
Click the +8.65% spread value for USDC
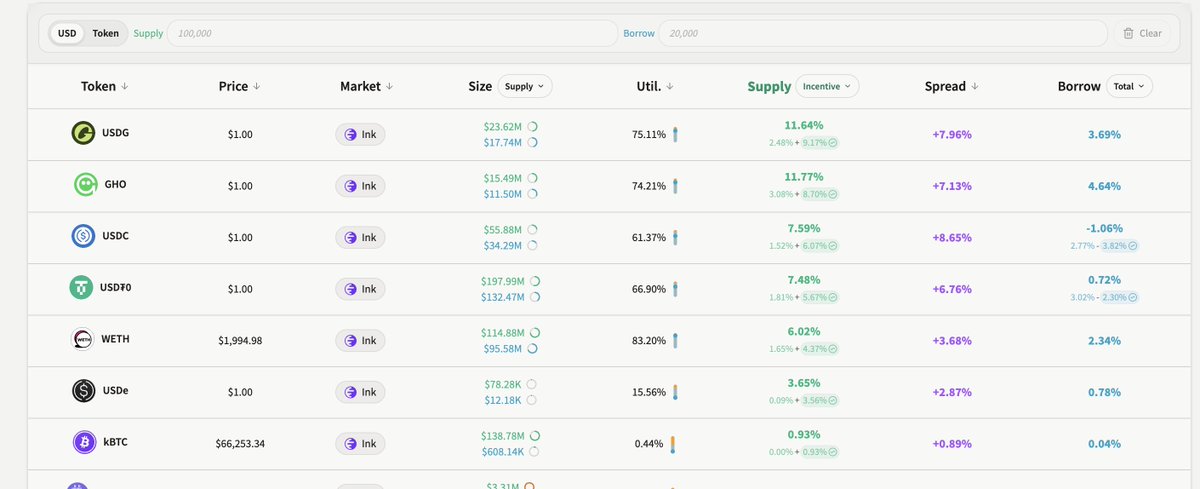click(952, 238)
